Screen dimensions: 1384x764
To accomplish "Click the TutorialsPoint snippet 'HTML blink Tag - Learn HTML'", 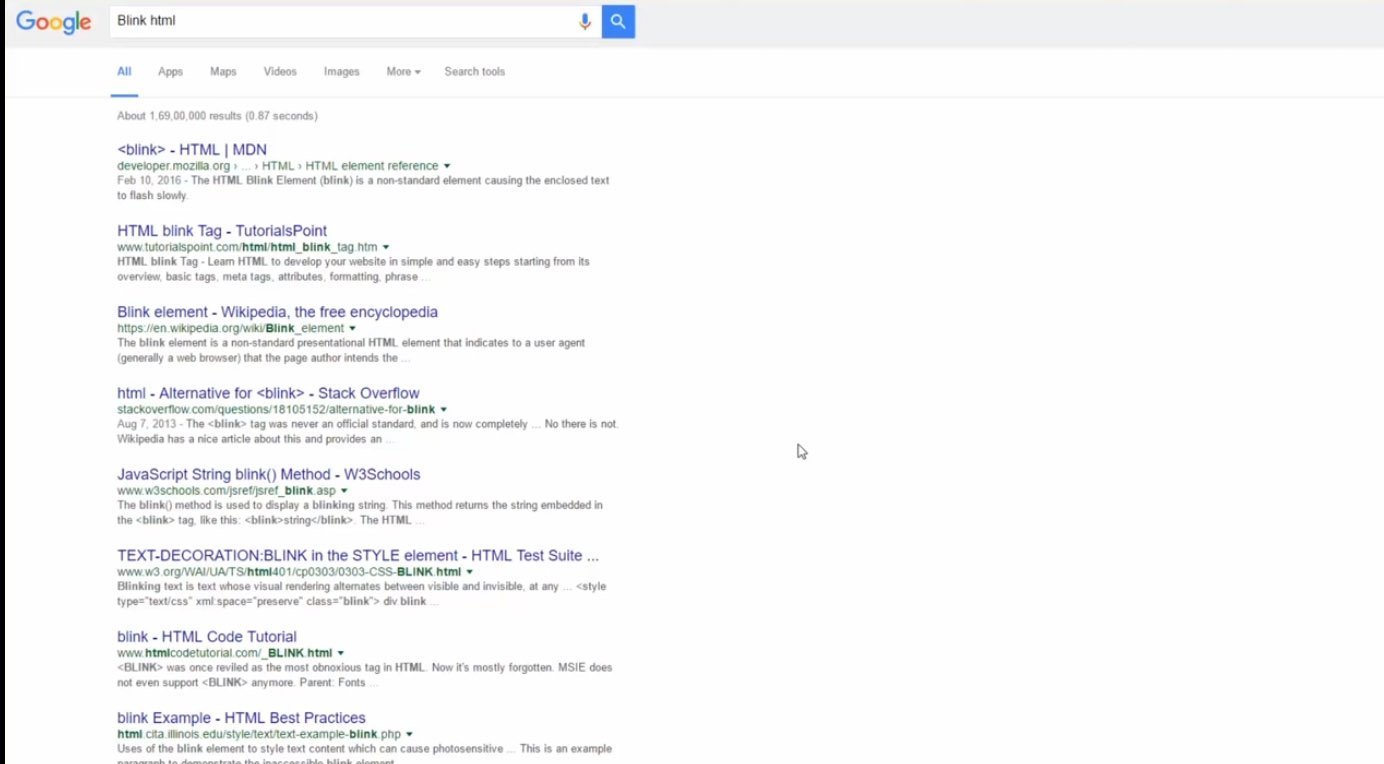I will tap(353, 269).
